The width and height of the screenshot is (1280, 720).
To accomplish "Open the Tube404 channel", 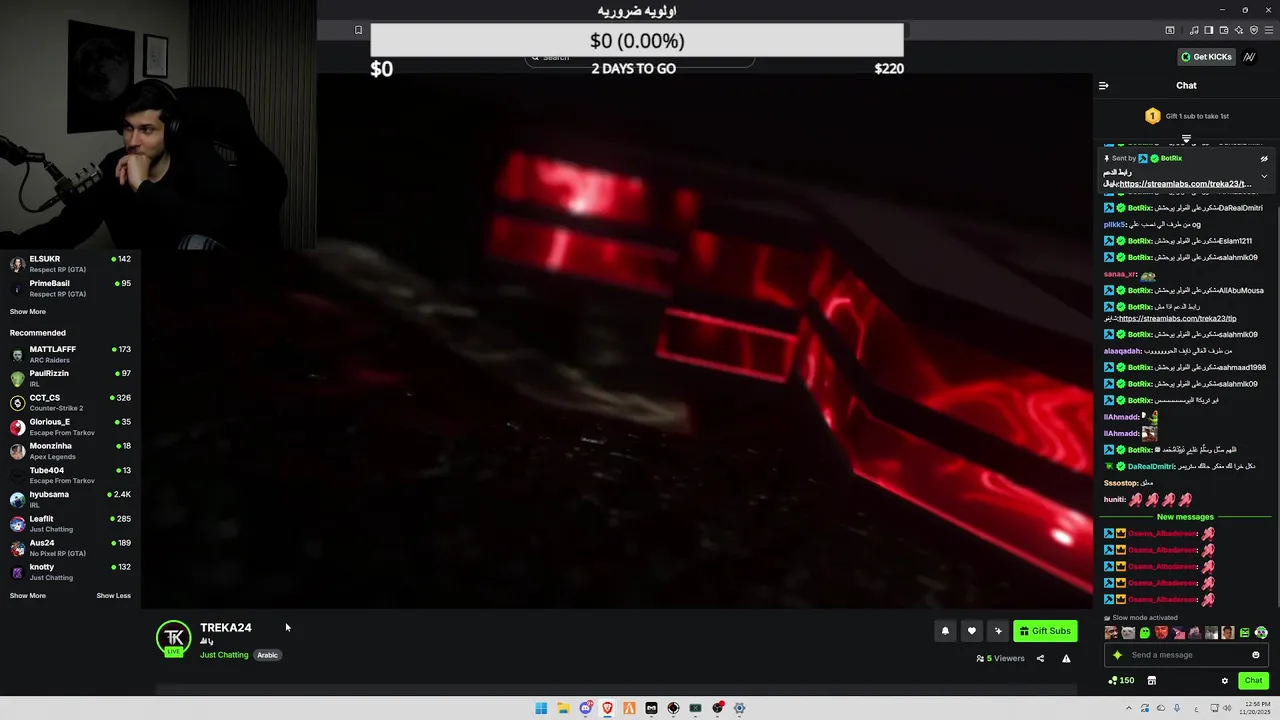I will [x=70, y=475].
